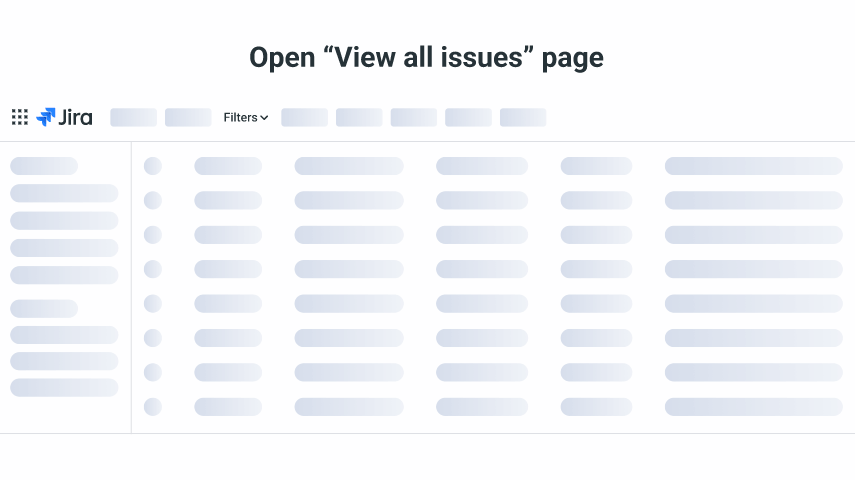Click the last placeholder in top navigation
The image size is (855, 480).
[x=523, y=117]
